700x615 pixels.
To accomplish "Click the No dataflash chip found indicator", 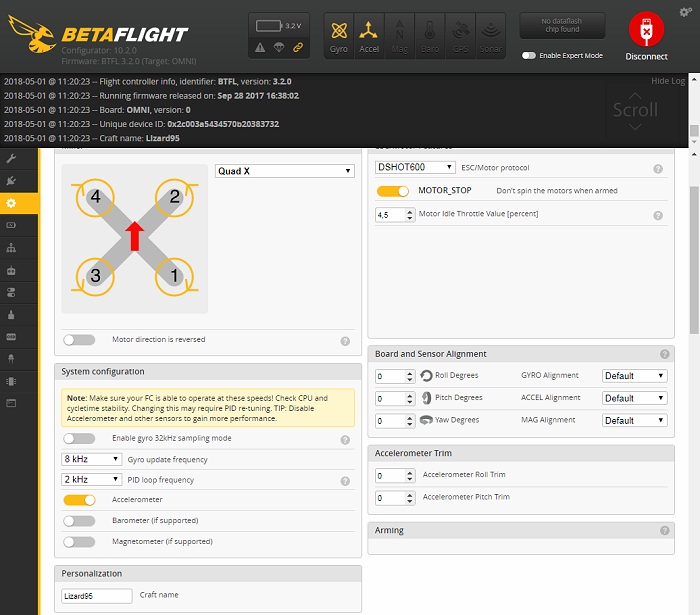I will [562, 25].
